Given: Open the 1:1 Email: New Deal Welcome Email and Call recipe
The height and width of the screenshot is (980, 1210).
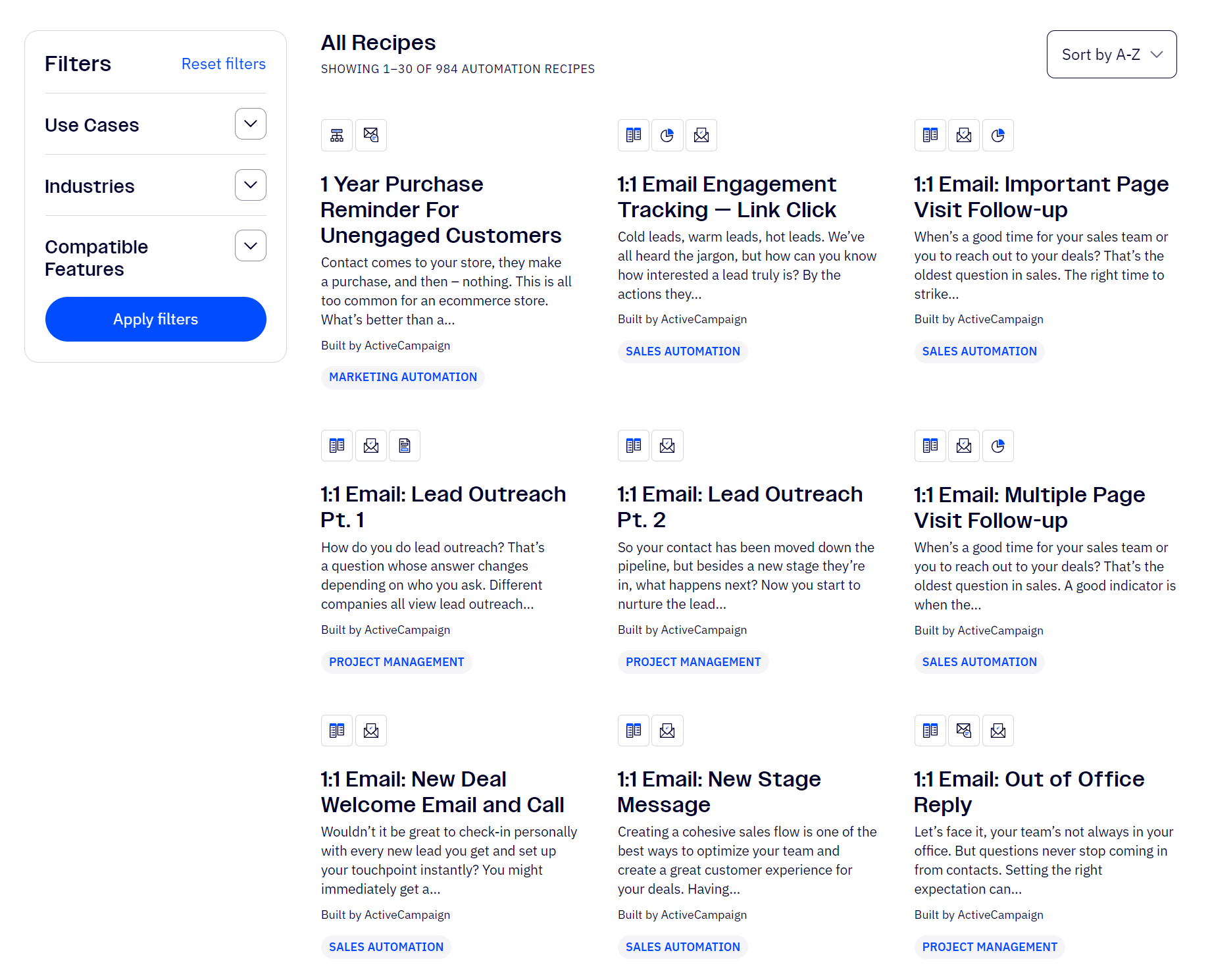Looking at the screenshot, I should [442, 792].
